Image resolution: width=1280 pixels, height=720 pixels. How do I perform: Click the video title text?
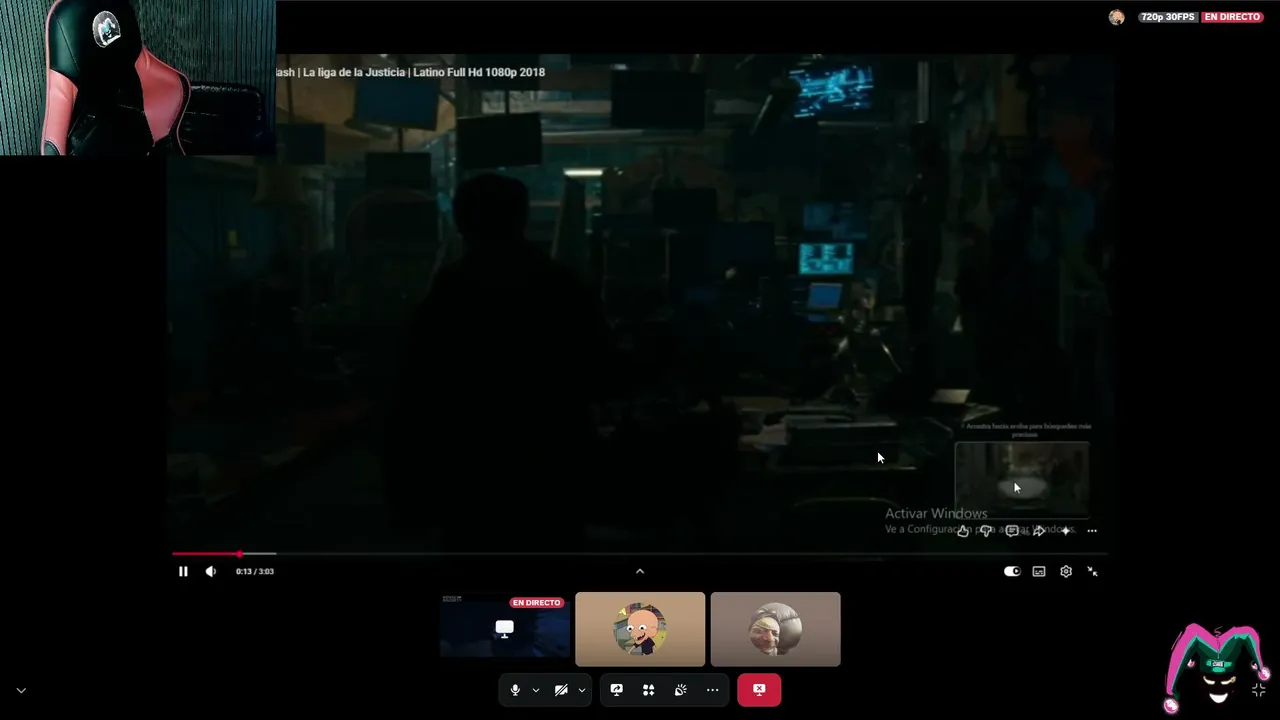click(410, 72)
